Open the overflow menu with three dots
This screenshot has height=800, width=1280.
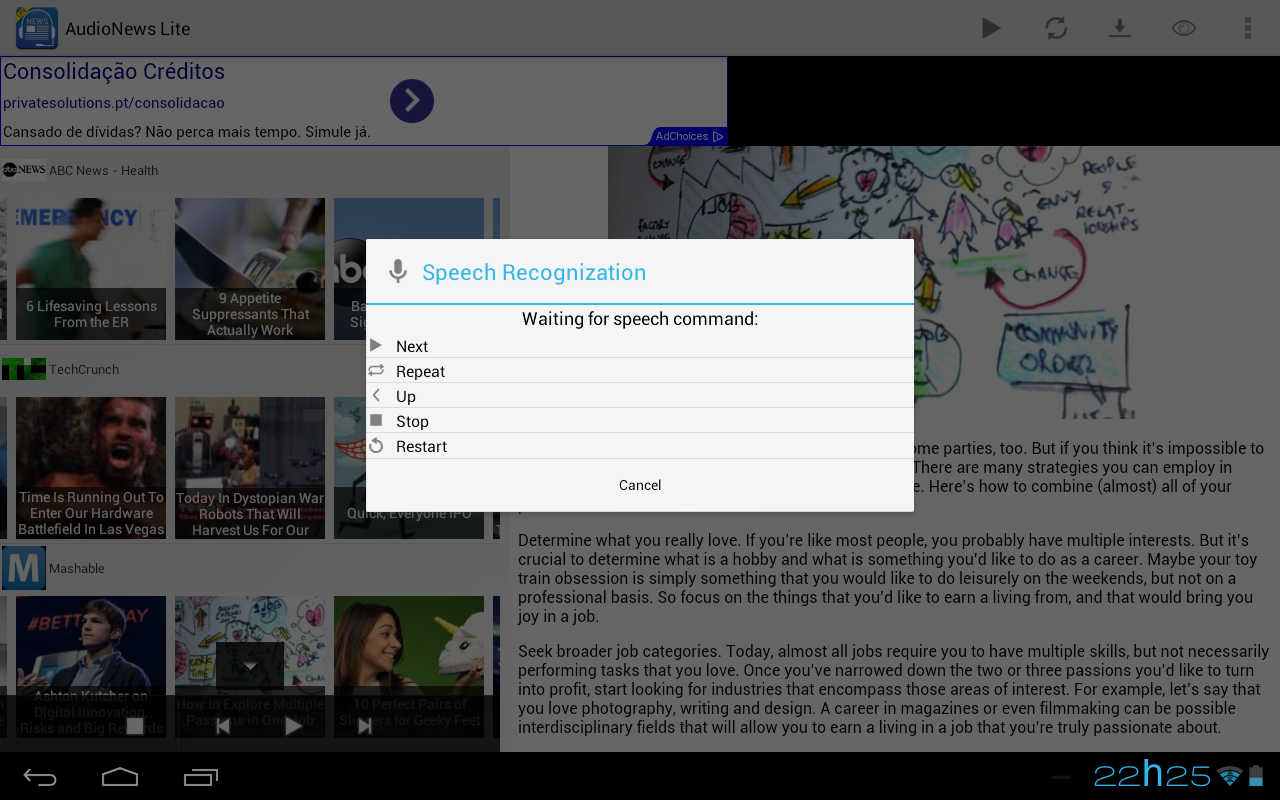[1247, 28]
